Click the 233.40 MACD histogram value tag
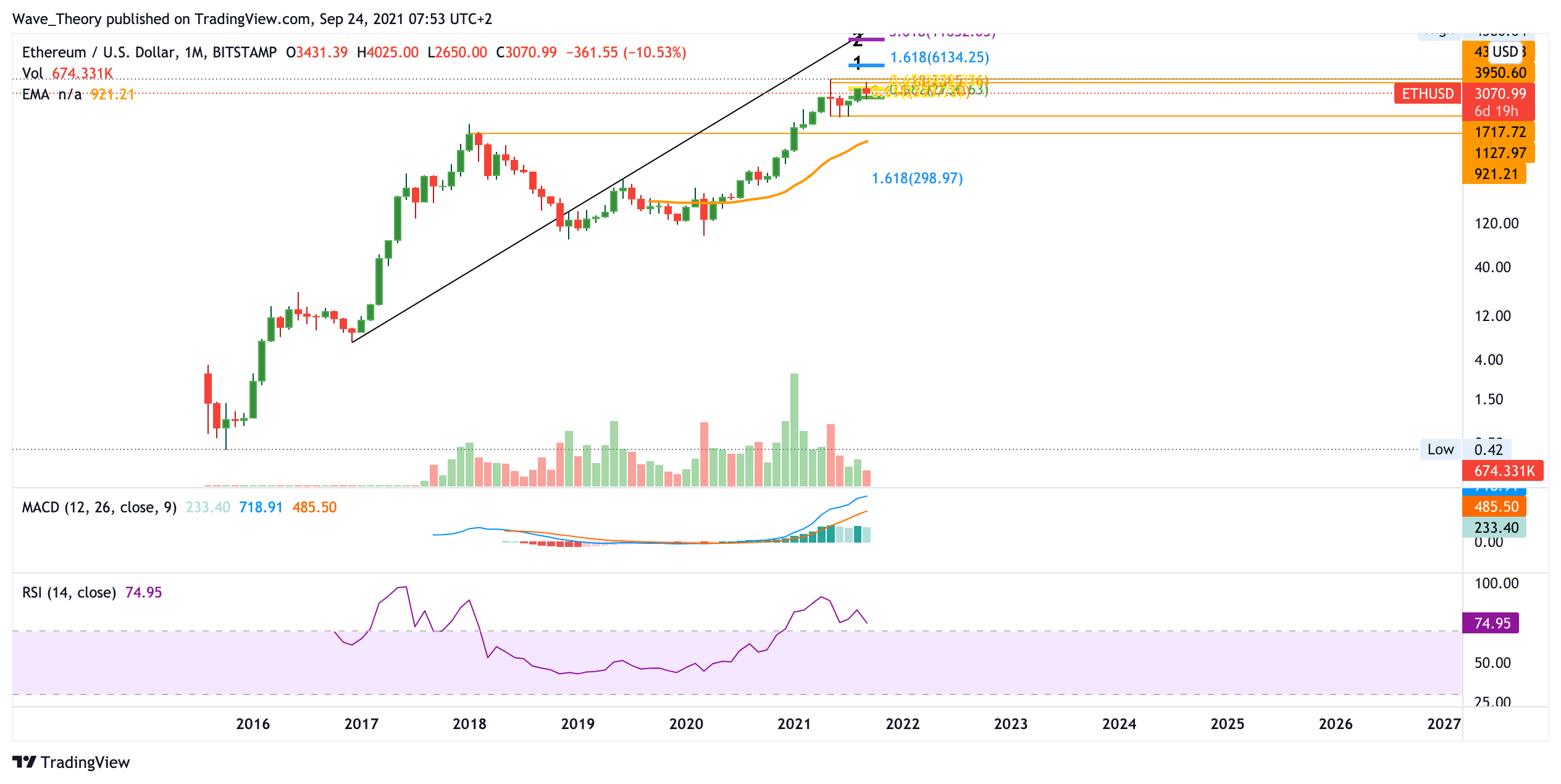The width and height of the screenshot is (1561, 784). coord(1495,528)
